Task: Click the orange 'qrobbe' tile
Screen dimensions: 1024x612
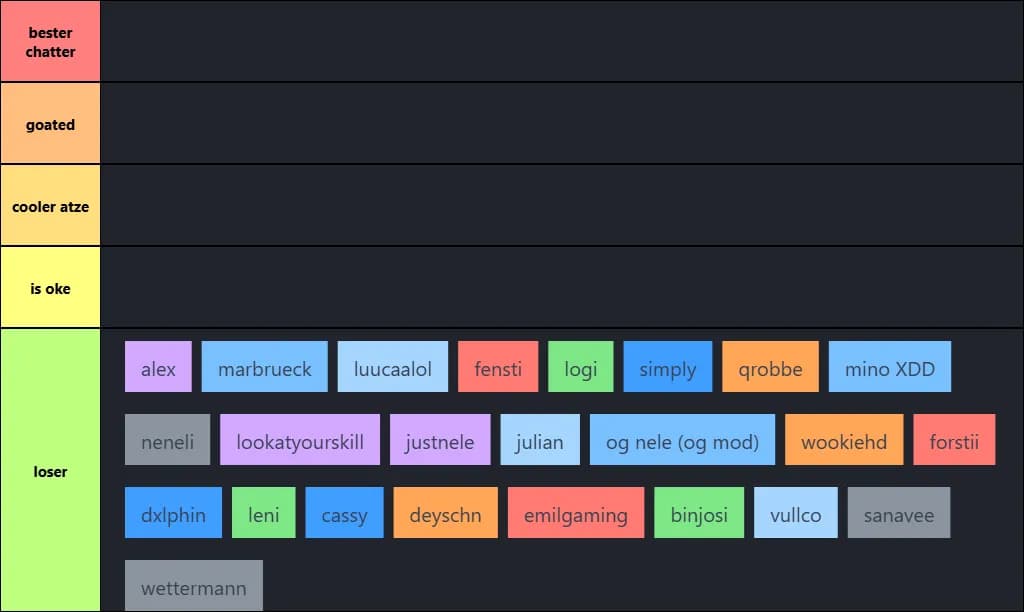Action: coord(770,367)
